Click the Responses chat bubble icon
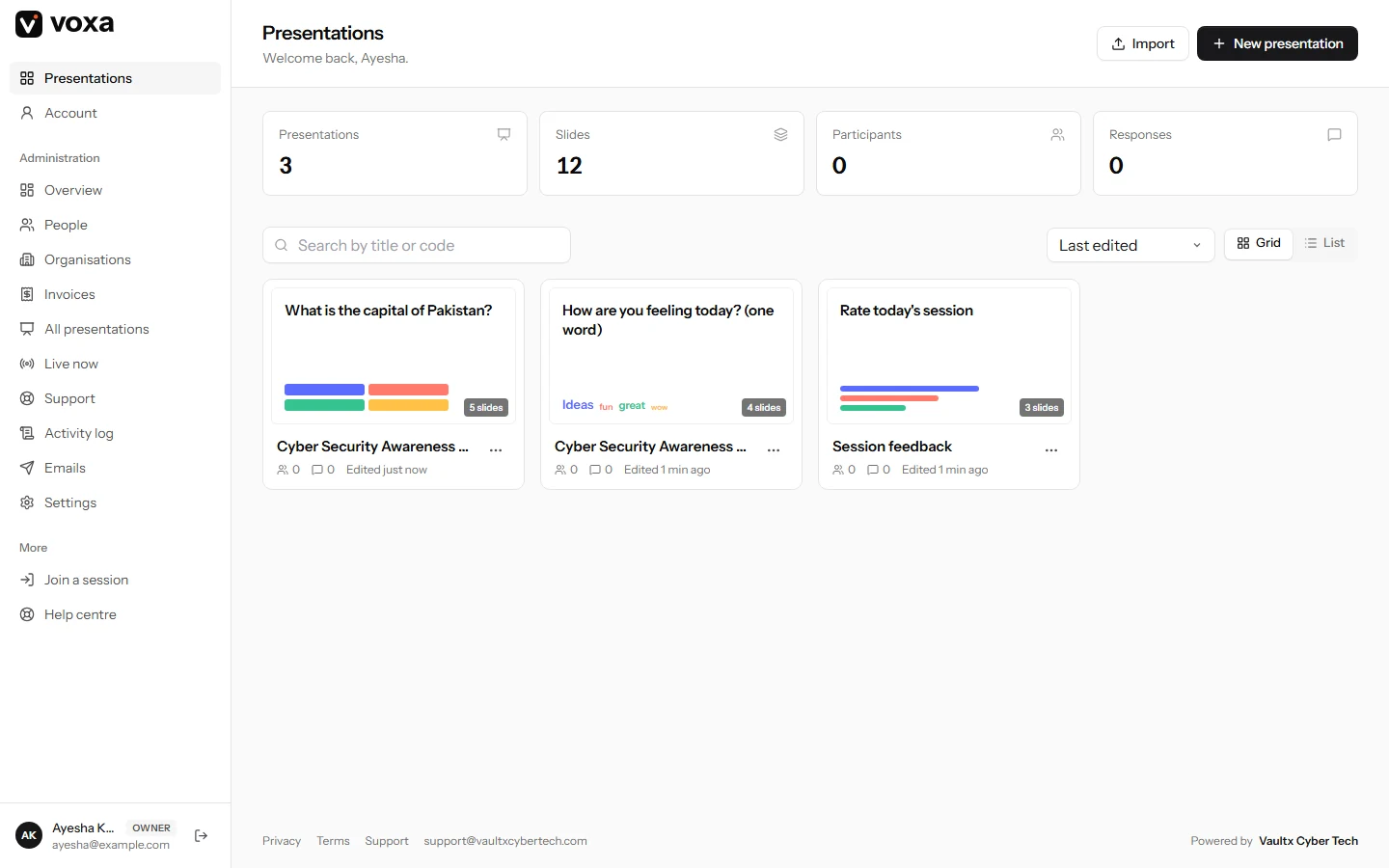 coord(1334,135)
